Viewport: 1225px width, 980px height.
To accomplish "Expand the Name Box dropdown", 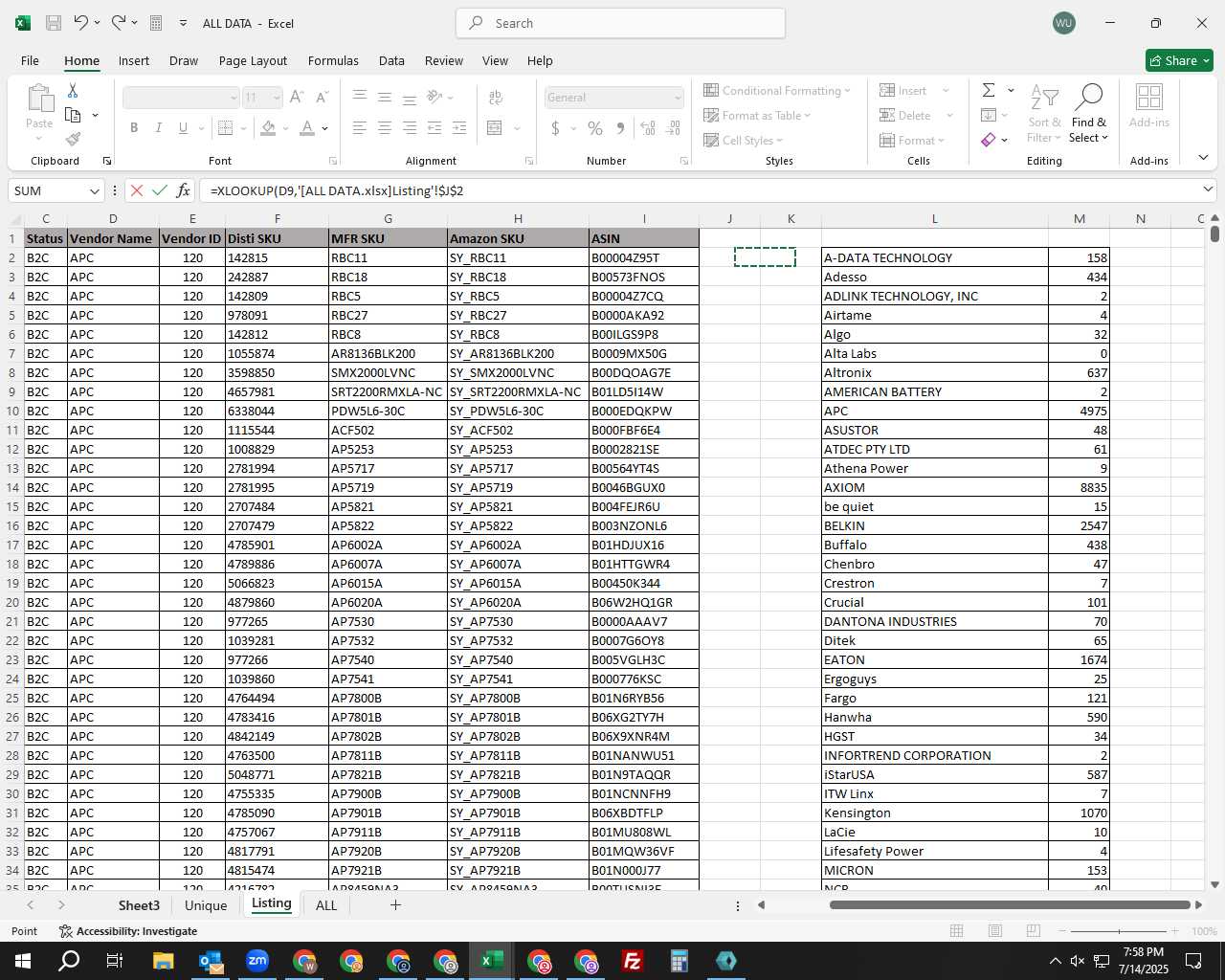I will [x=94, y=191].
